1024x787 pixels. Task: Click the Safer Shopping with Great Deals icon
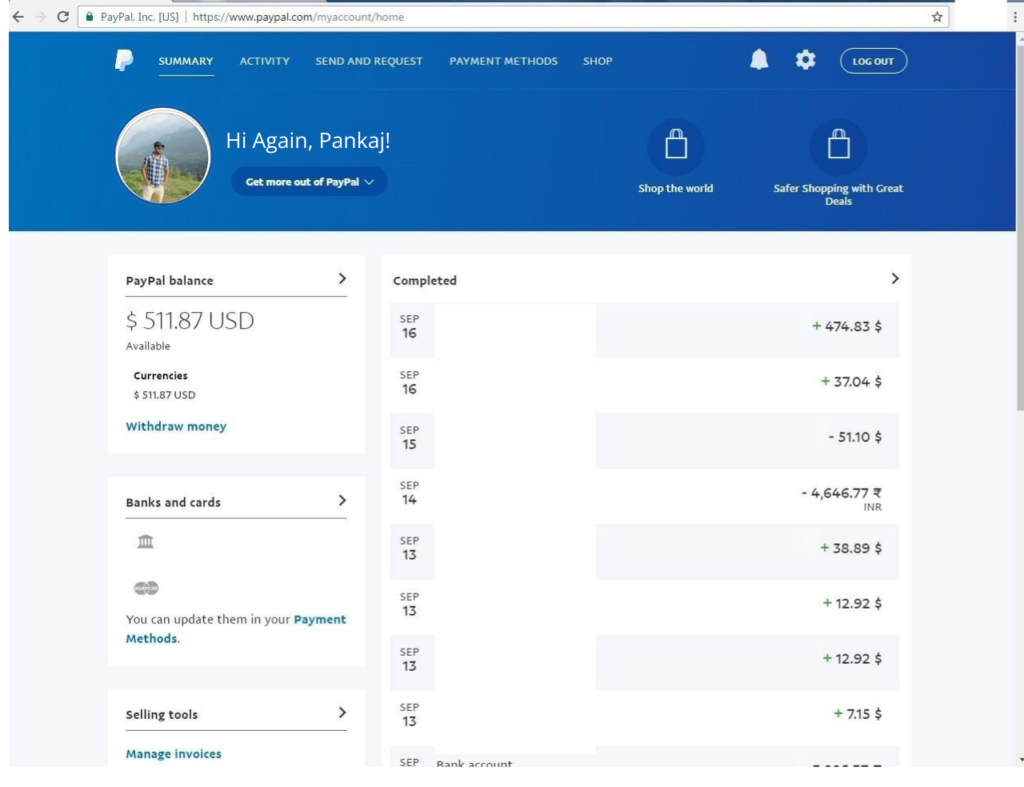[839, 145]
